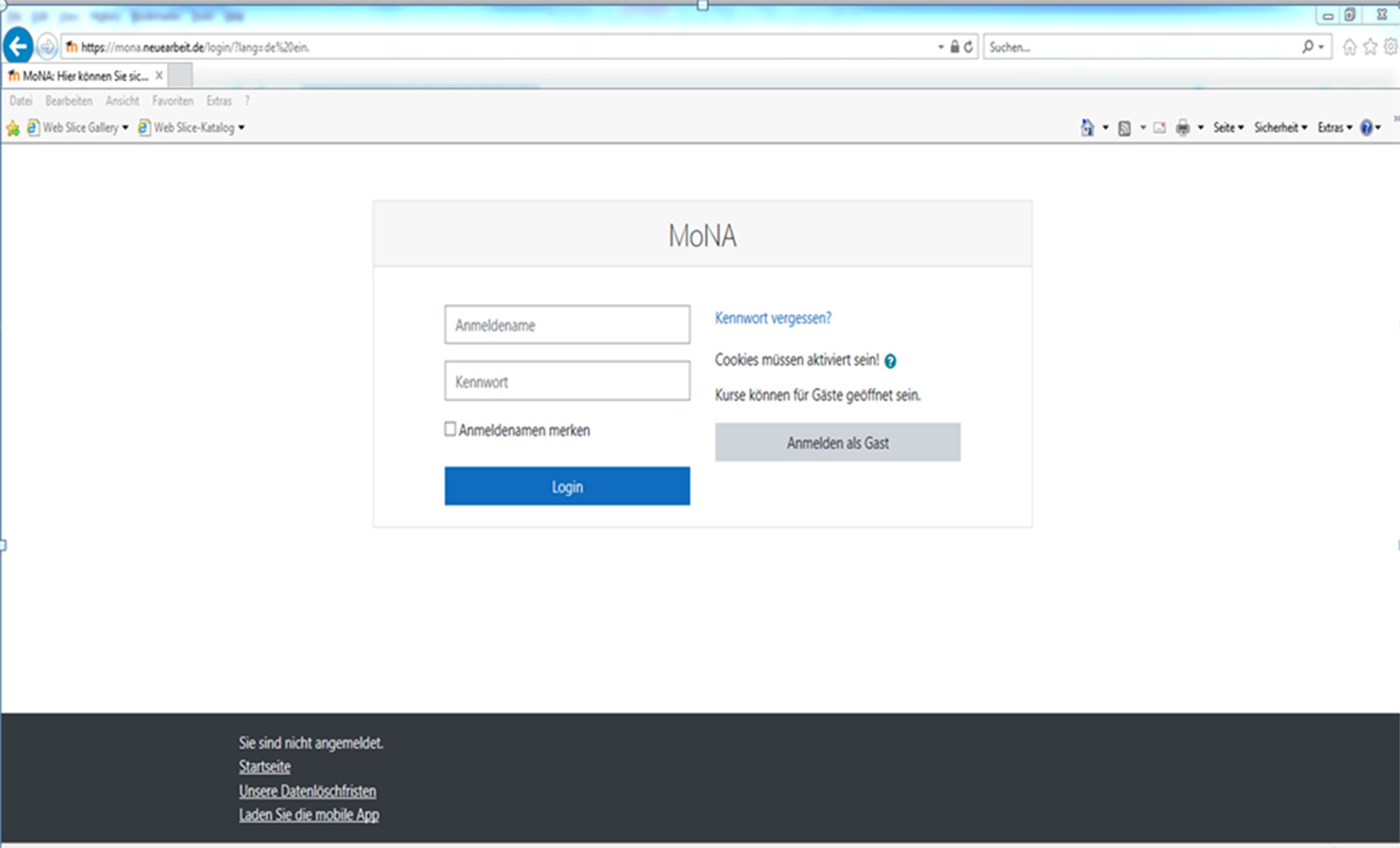Open the '?' help menu
Image resolution: width=1400 pixels, height=848 pixels.
[x=247, y=101]
